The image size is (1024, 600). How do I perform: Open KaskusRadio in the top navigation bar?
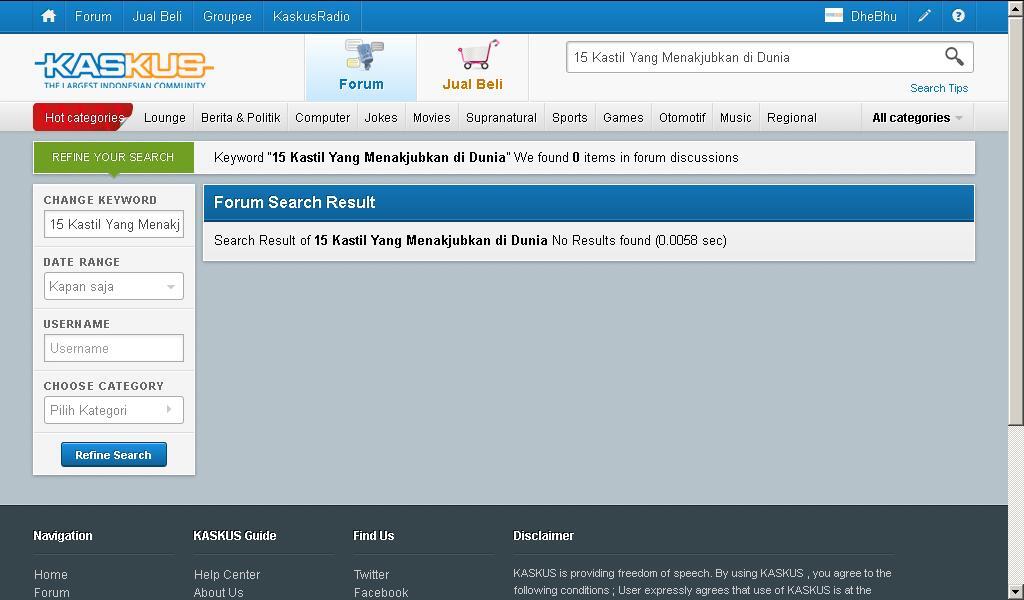tap(312, 16)
